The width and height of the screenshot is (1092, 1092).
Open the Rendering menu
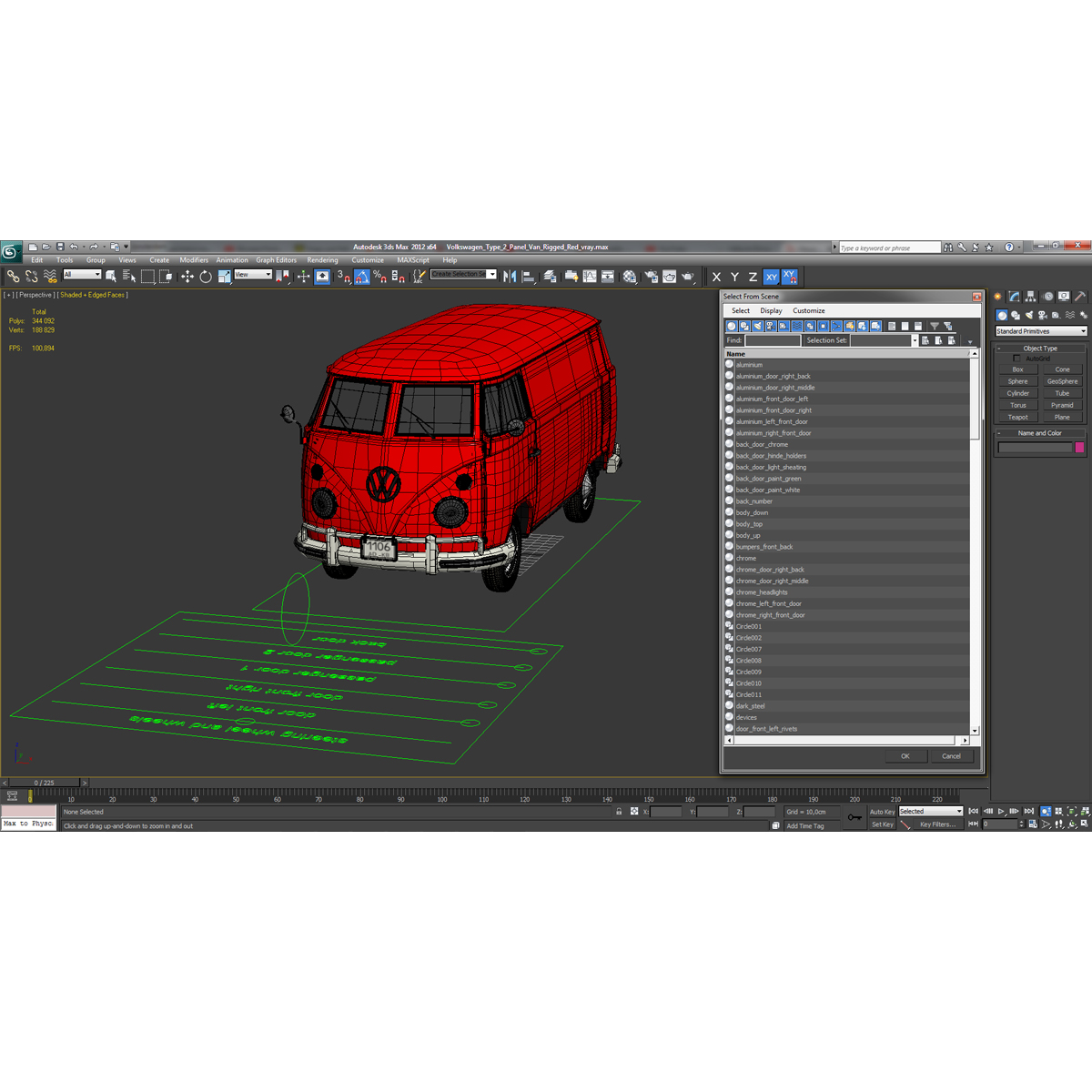point(322,260)
